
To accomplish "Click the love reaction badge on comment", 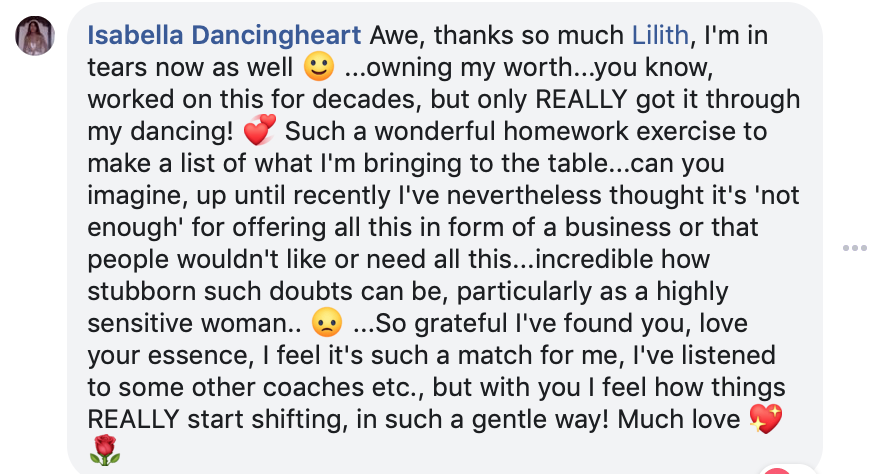I will (x=776, y=468).
